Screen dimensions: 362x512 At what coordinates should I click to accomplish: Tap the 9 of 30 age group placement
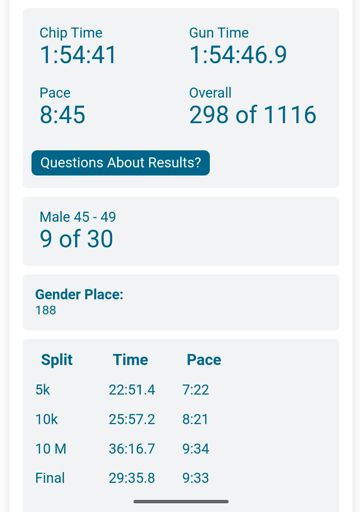[76, 239]
